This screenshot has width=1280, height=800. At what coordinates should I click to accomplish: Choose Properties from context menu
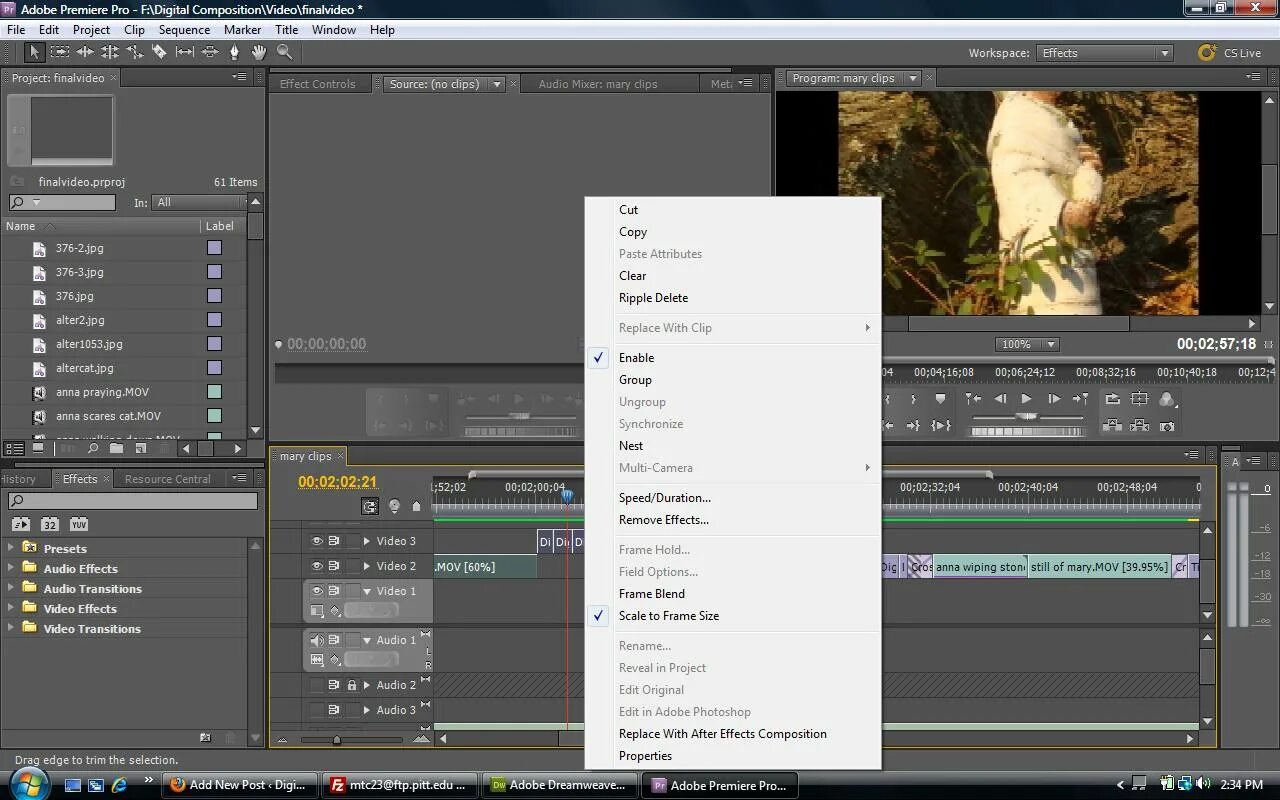pos(732,756)
